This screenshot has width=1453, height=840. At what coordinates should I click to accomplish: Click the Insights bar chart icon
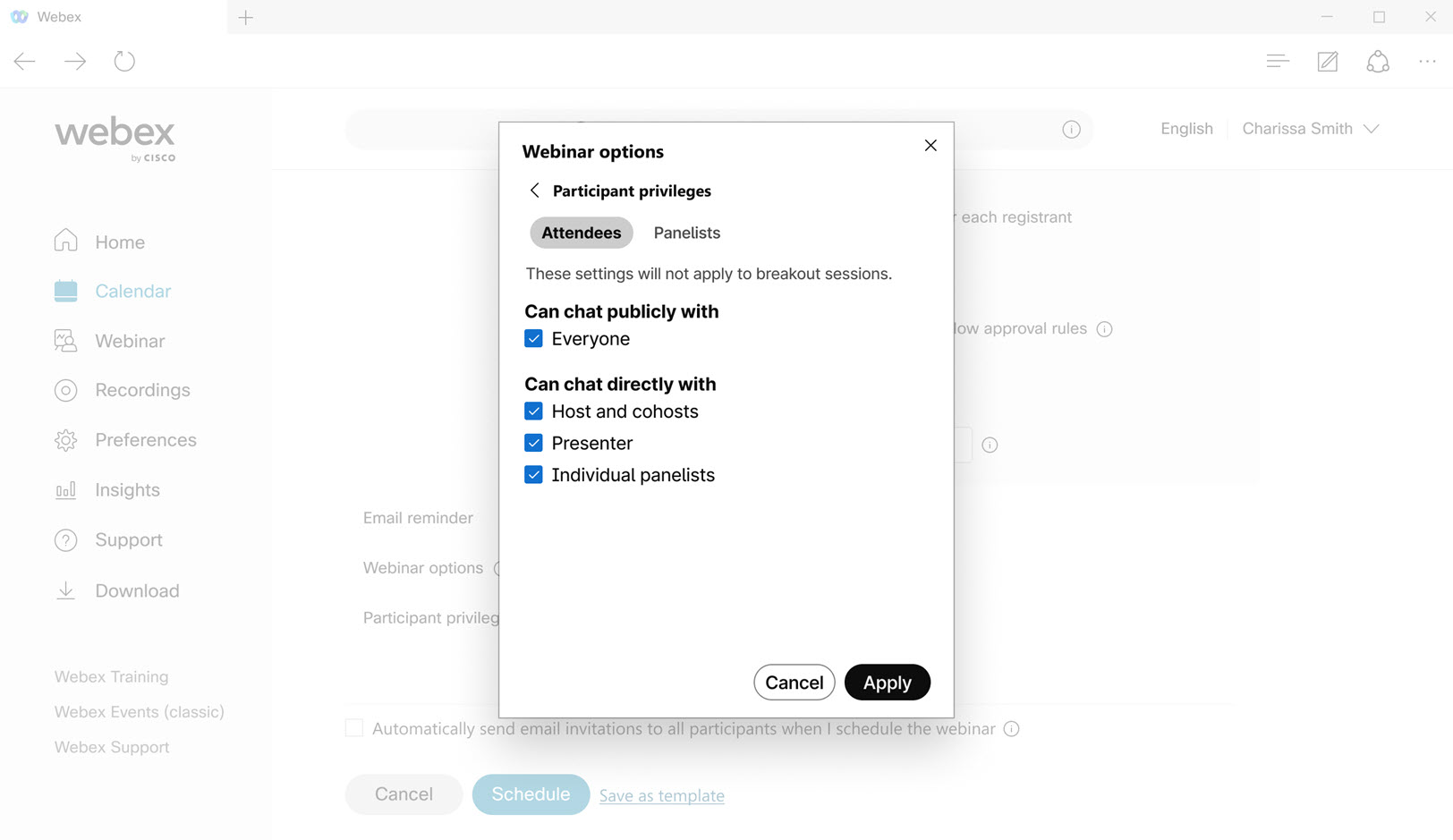[x=65, y=490]
